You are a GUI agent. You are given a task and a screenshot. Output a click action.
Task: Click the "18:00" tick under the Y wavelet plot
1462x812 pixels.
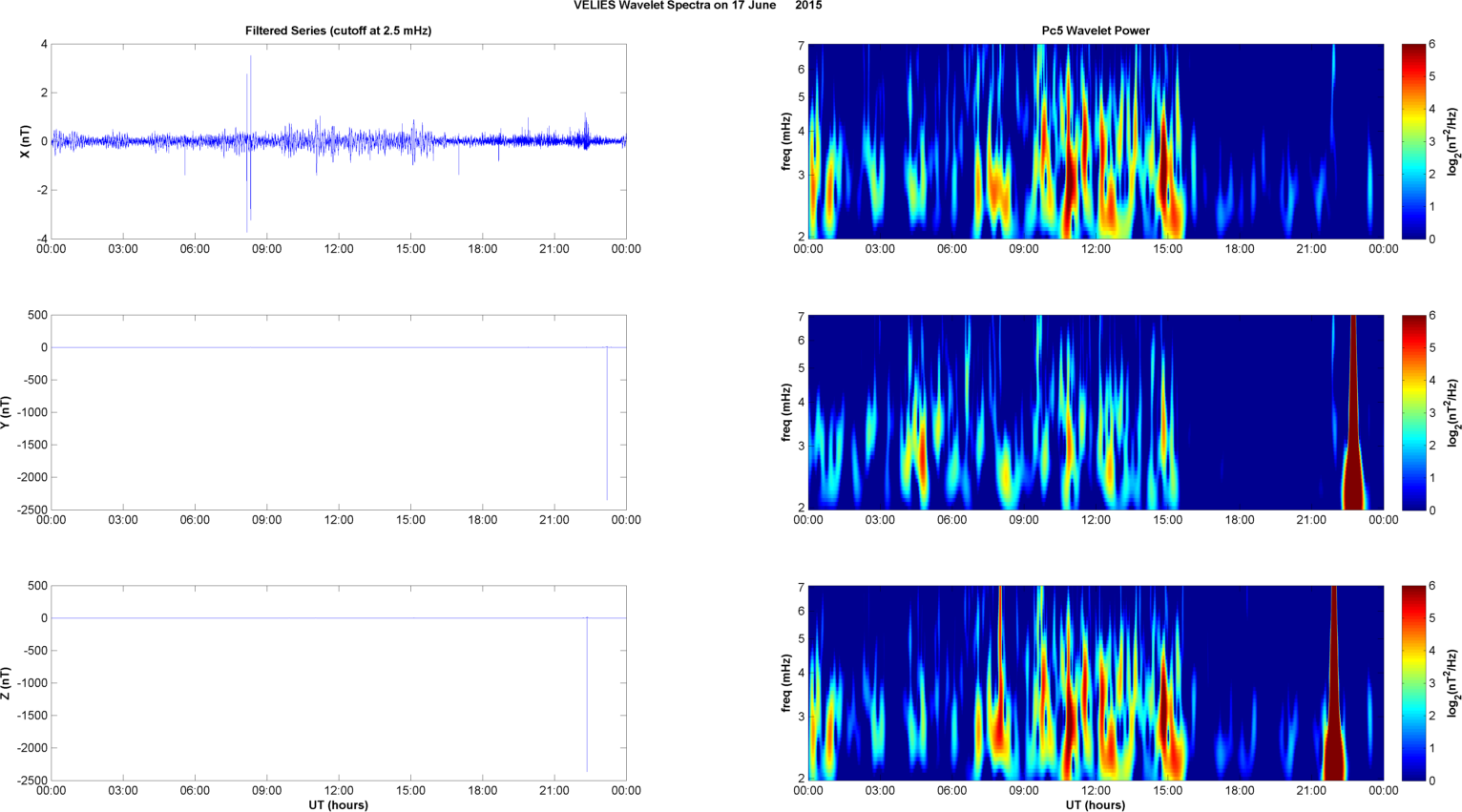tap(1240, 520)
